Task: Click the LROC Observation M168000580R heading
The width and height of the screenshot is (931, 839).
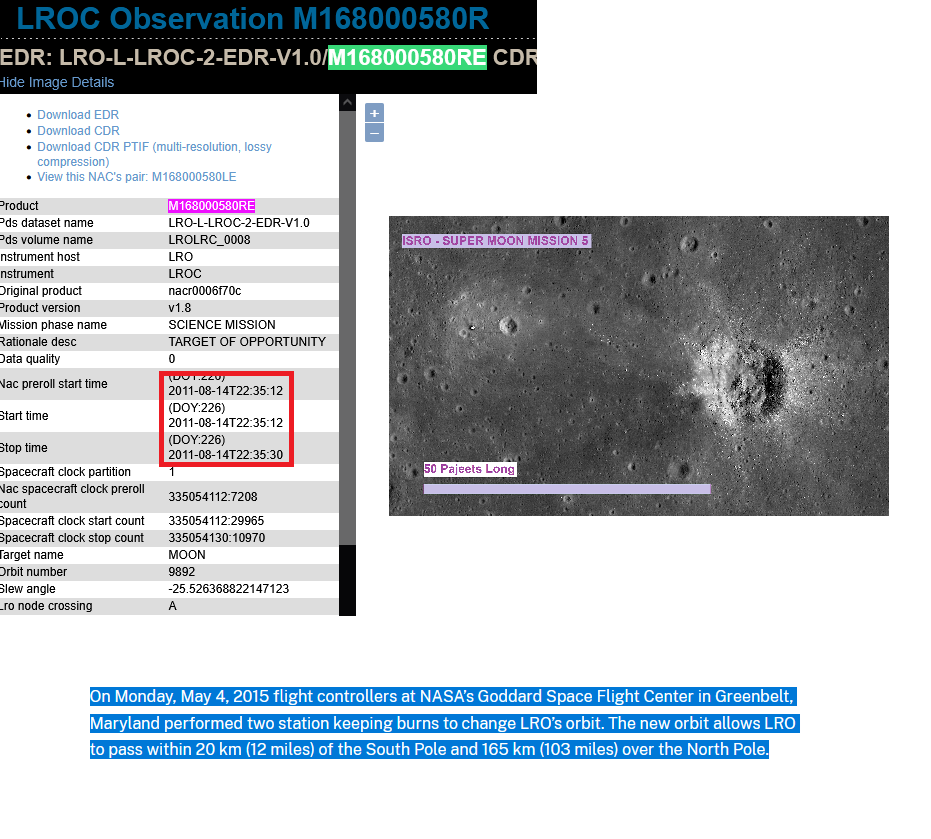Action: 253,18
